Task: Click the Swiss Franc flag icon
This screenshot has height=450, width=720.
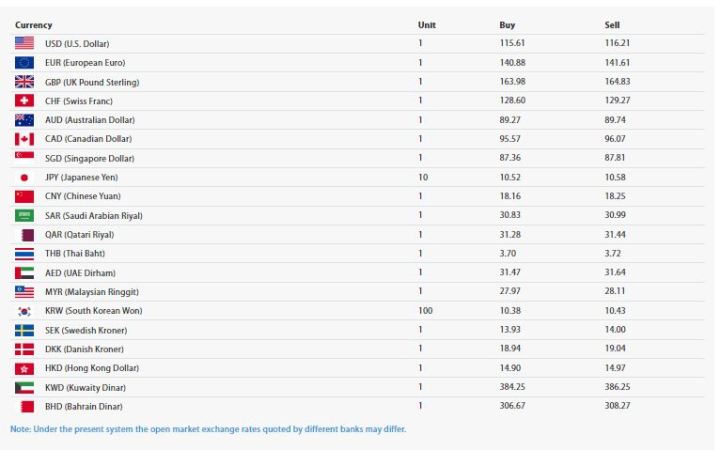Action: point(25,101)
